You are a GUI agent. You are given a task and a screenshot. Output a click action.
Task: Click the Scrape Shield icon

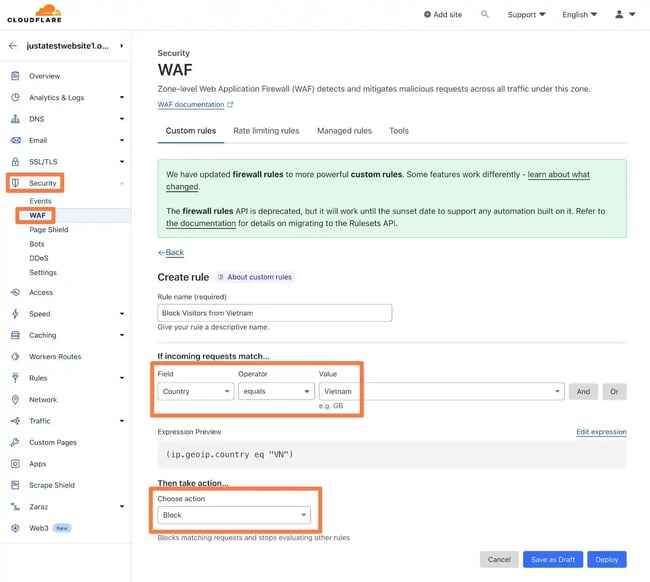click(x=15, y=485)
